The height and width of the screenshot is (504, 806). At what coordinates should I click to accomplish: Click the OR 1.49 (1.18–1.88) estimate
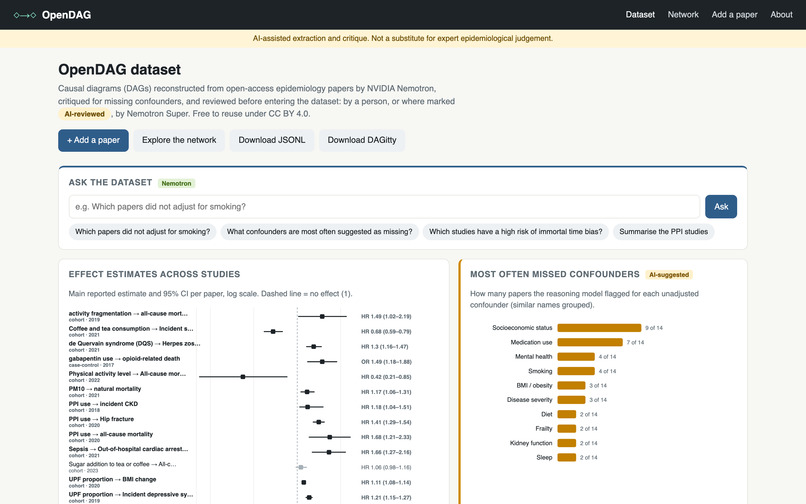coord(386,362)
